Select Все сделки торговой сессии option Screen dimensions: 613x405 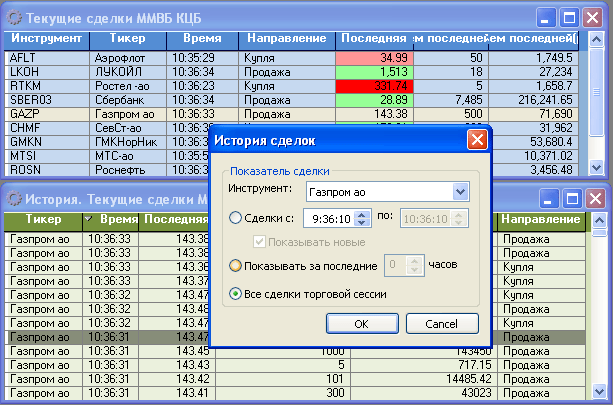pyautogui.click(x=235, y=294)
